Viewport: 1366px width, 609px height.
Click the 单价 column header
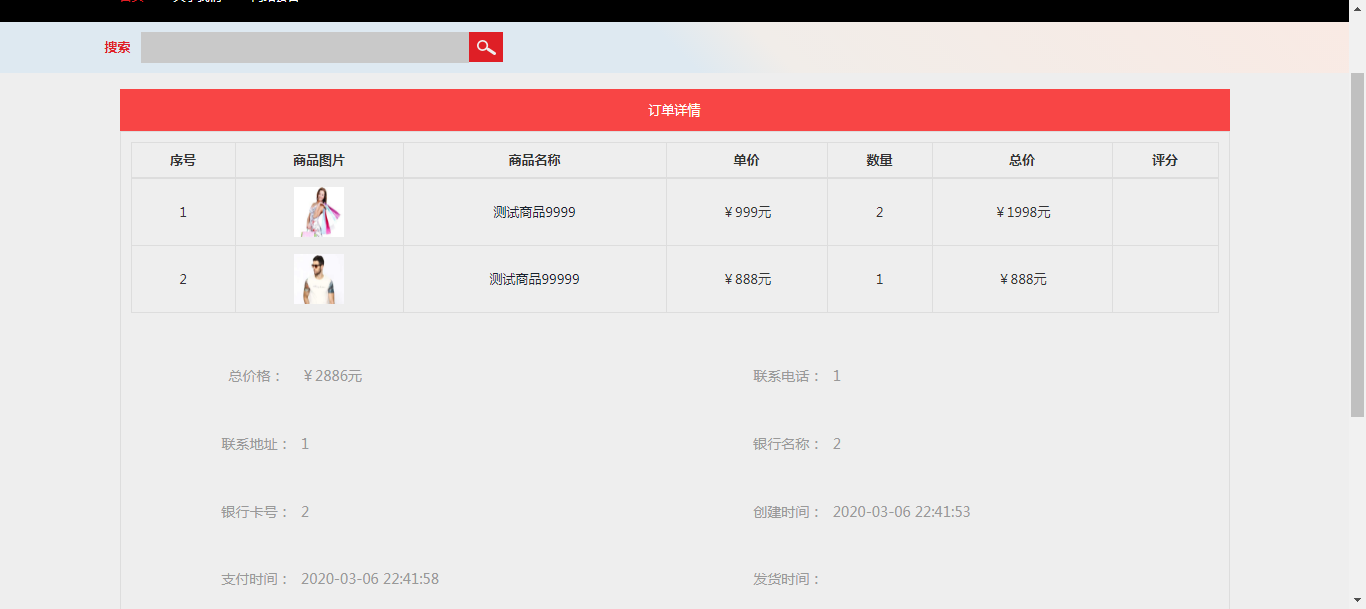(x=747, y=160)
